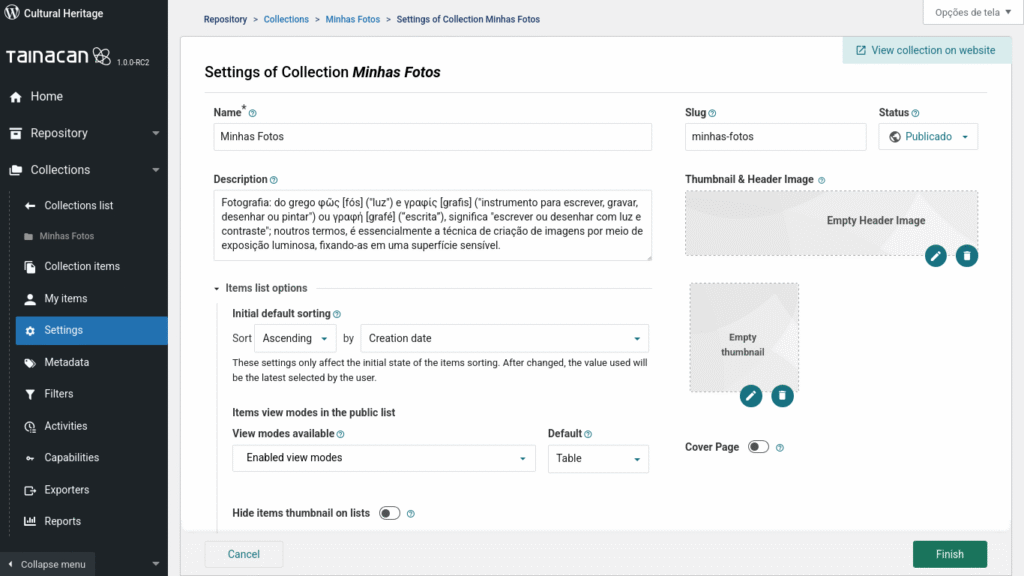Click the thumbnail delete trash icon
This screenshot has width=1024, height=576.
pyautogui.click(x=783, y=396)
